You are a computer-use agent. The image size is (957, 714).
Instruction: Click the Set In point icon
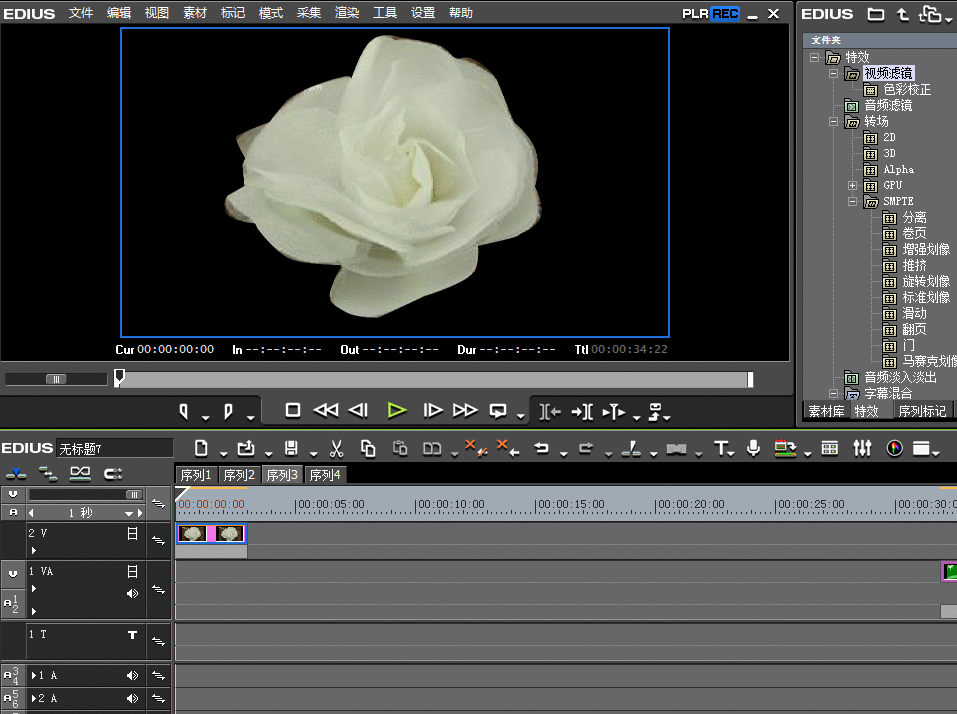coord(184,410)
